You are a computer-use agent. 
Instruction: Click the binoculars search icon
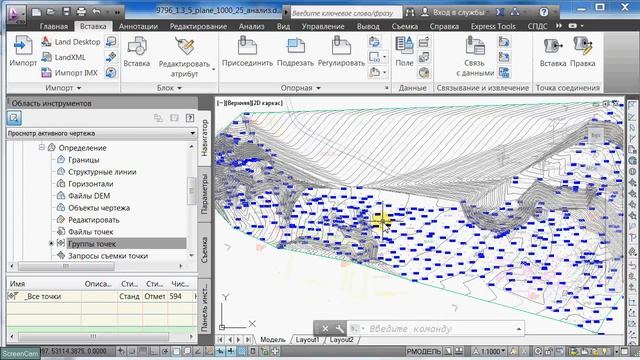click(410, 12)
